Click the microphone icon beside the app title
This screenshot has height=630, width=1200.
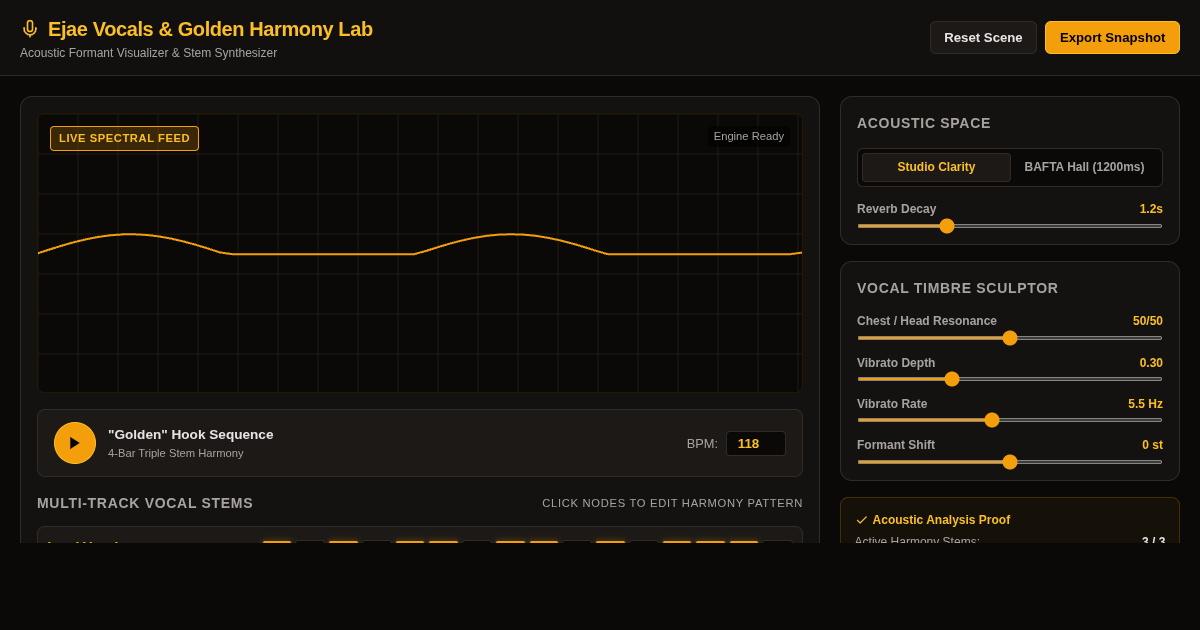[x=30, y=29]
